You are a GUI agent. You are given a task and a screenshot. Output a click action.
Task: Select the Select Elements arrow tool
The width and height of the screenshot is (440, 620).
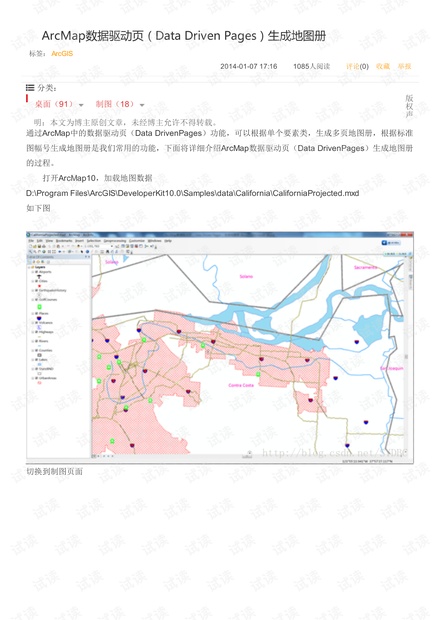click(82, 251)
